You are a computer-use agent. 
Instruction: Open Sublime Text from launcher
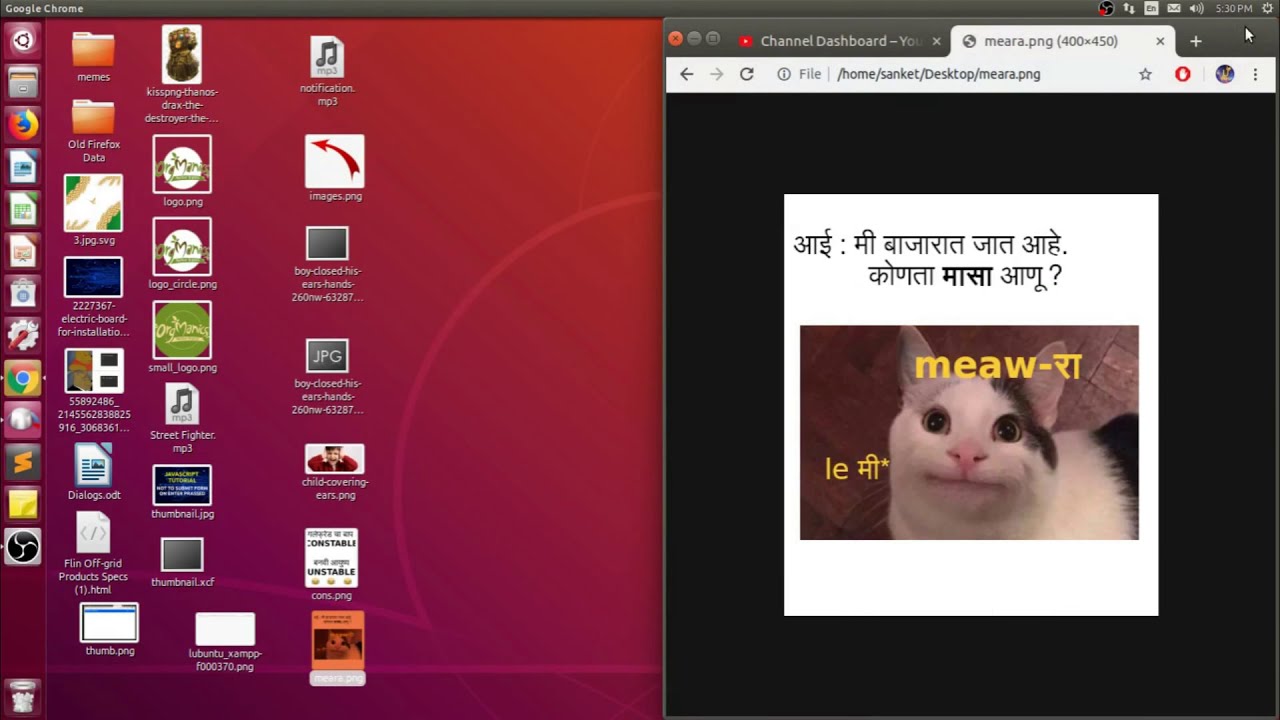pos(23,462)
